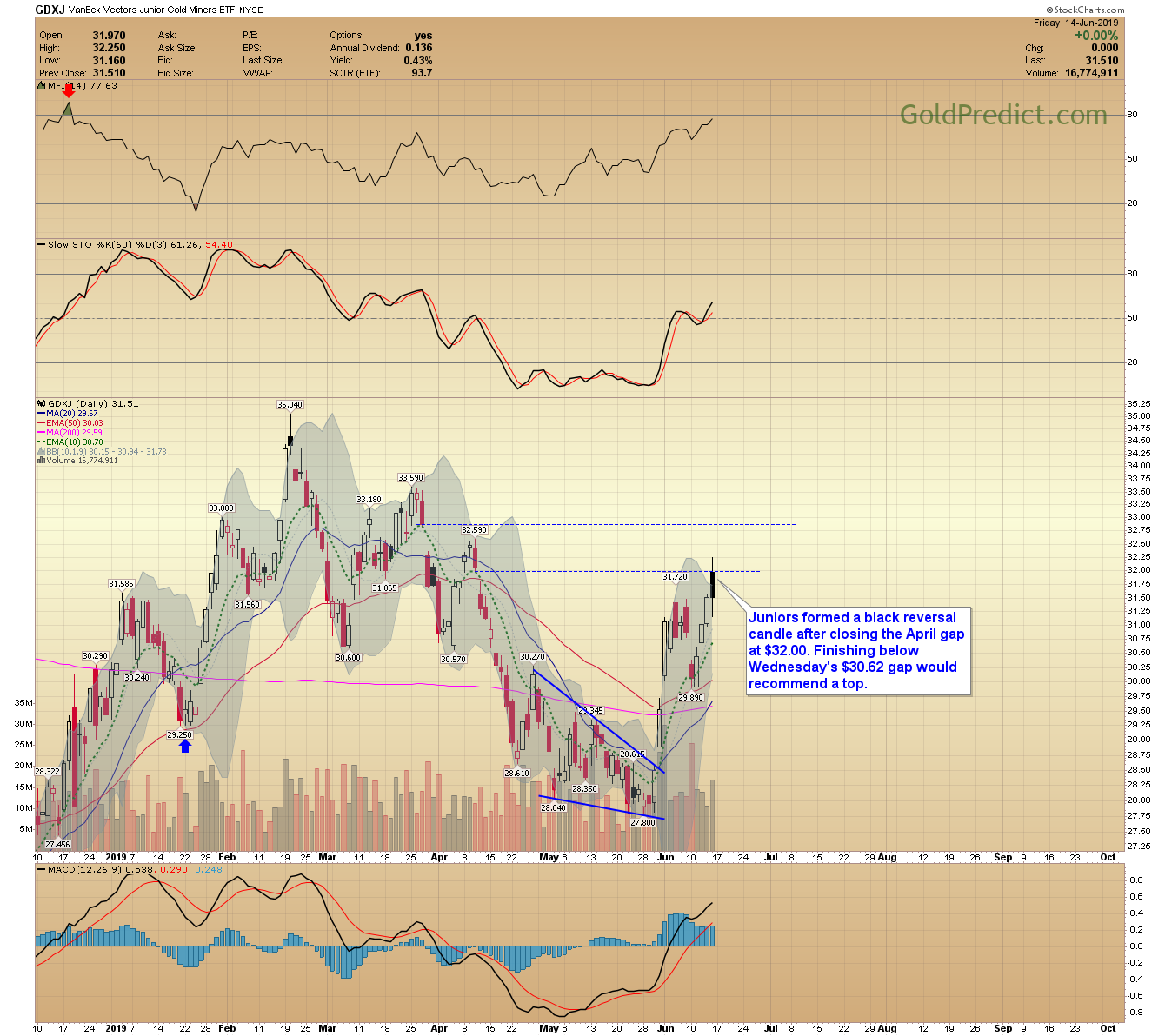Click the 27.800 low price label
Image resolution: width=1165 pixels, height=1036 pixels.
tap(642, 823)
